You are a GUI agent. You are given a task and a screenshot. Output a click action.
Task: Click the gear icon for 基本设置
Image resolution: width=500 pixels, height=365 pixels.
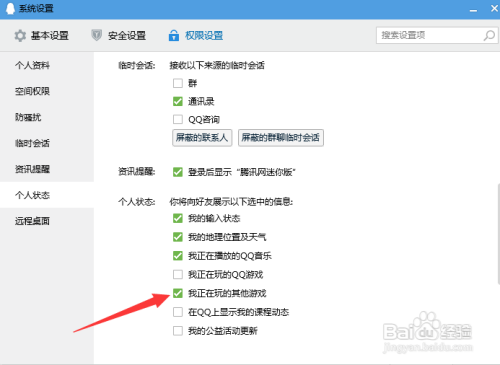pos(20,36)
